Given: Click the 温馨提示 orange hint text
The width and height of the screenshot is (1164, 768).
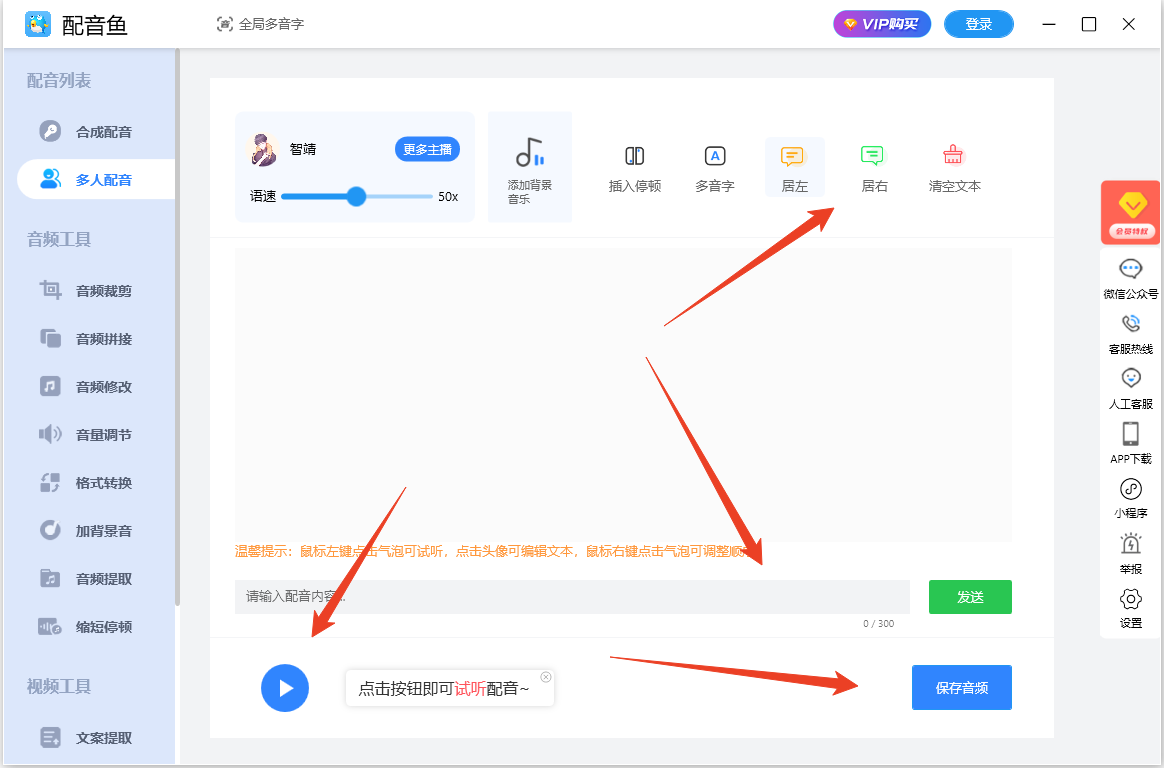Looking at the screenshot, I should click(494, 551).
